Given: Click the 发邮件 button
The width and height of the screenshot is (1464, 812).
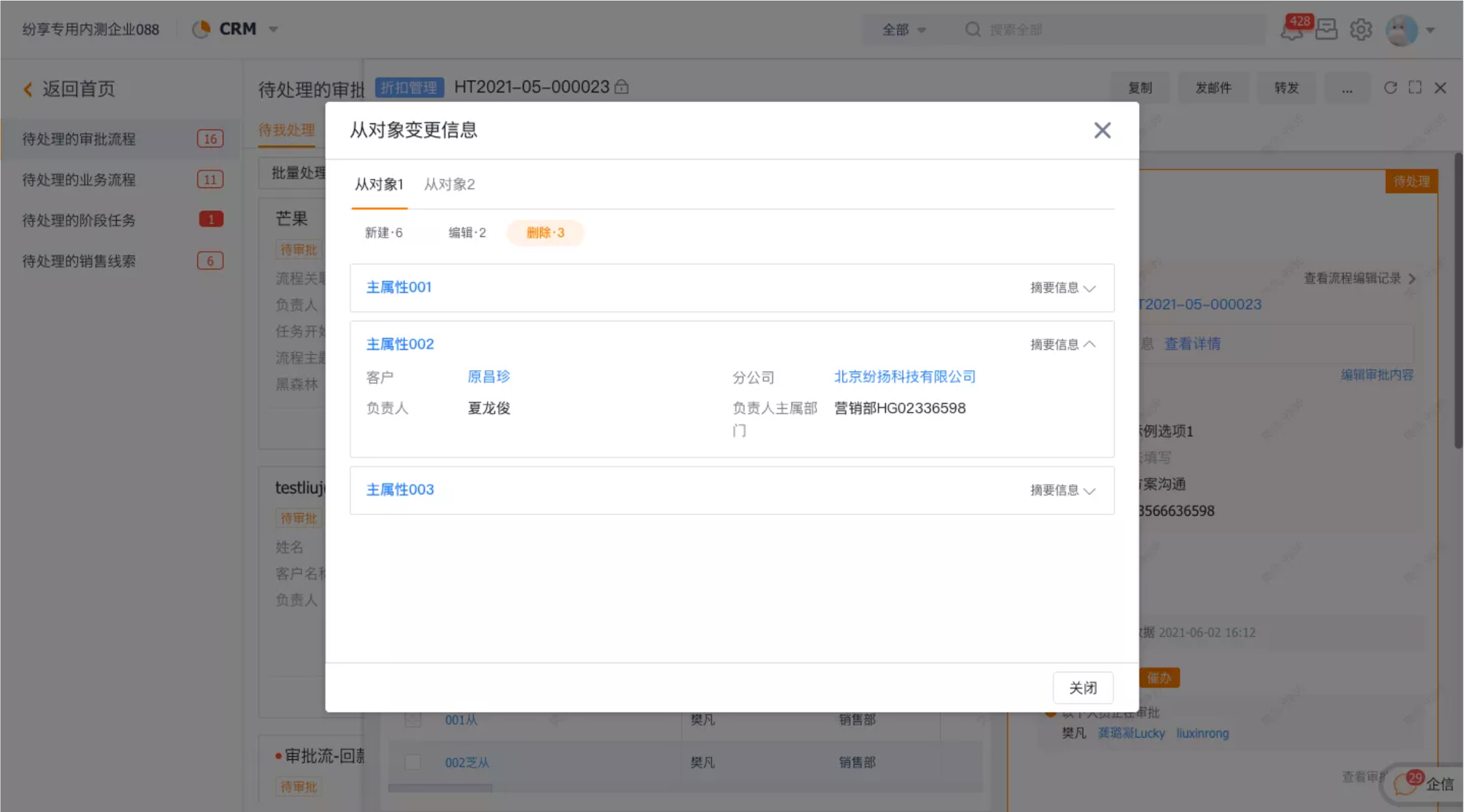Looking at the screenshot, I should click(x=1213, y=88).
